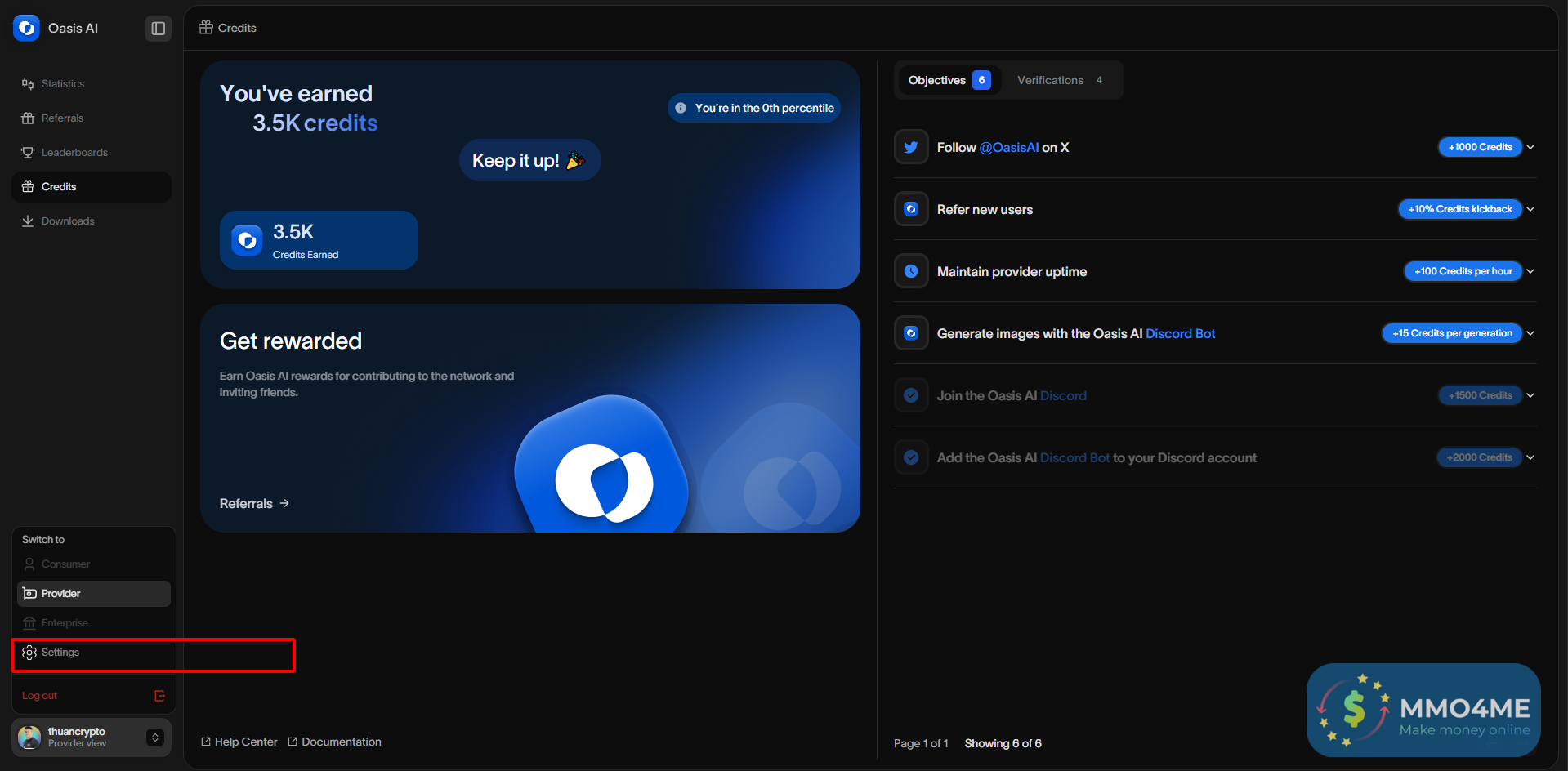Click the +1000 Credits badge

[1481, 147]
